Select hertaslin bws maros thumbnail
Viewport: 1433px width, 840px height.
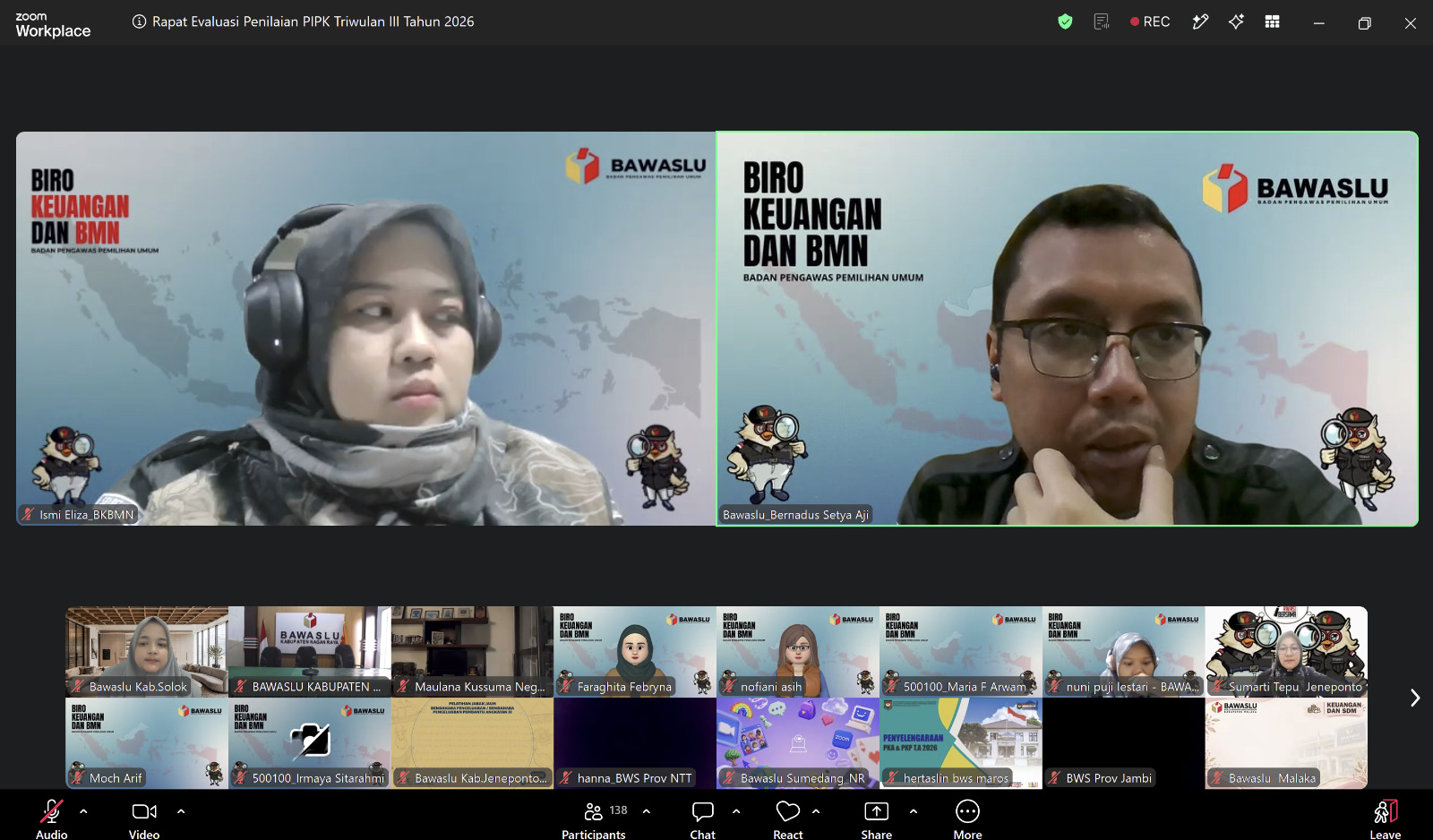tap(961, 743)
